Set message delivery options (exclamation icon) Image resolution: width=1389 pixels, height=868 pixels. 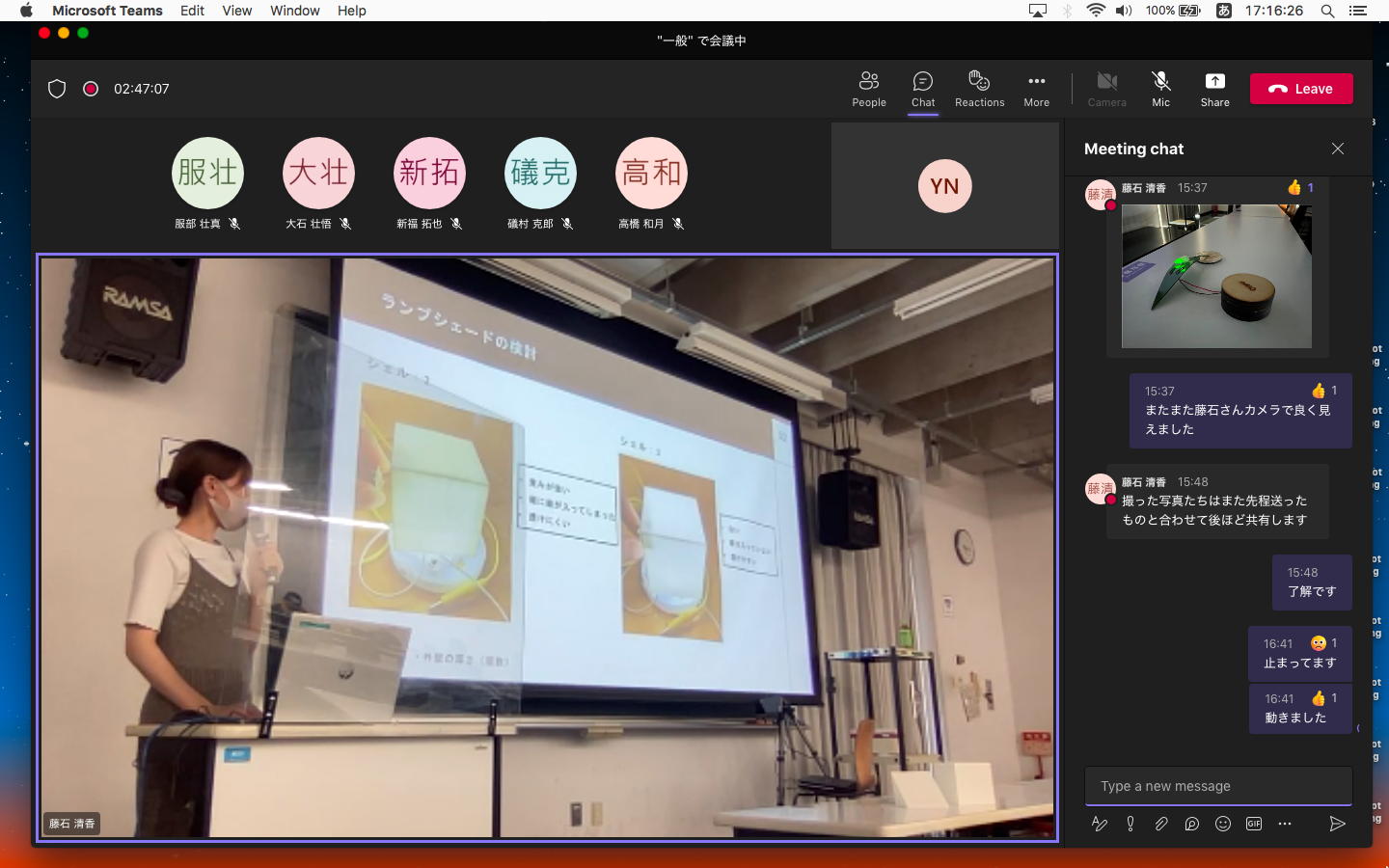pos(1130,824)
